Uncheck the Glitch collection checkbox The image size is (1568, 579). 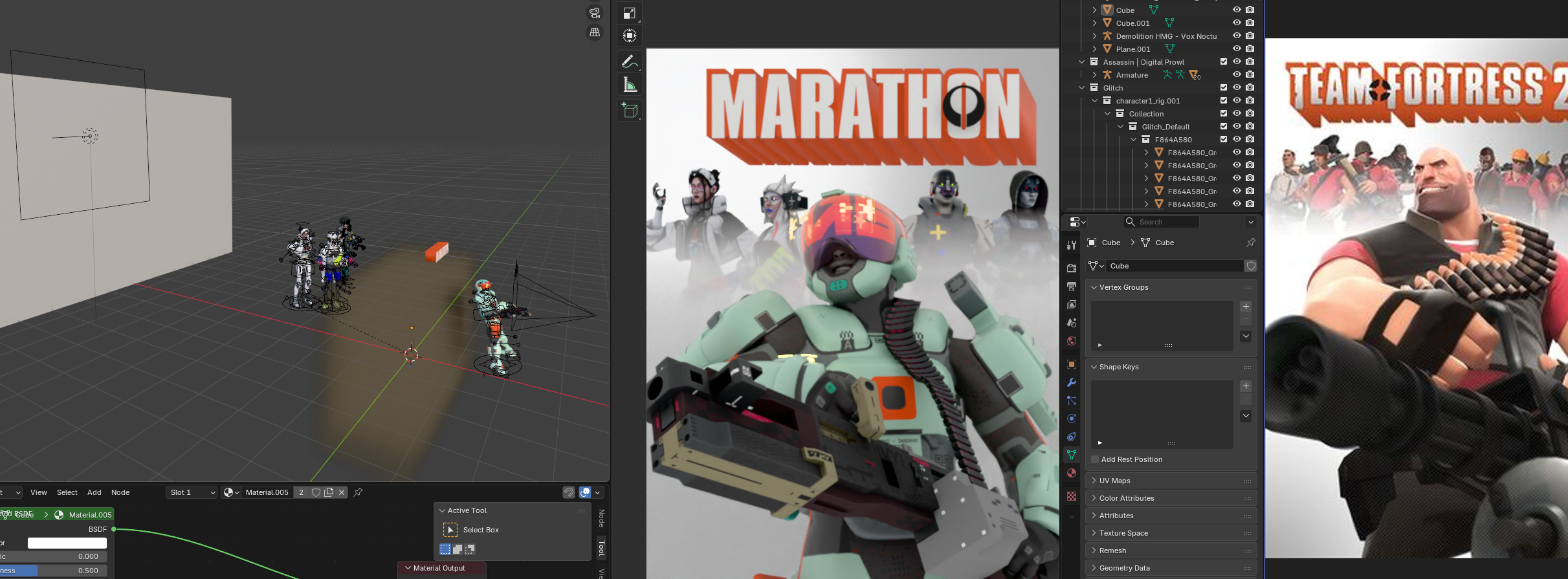[1224, 88]
